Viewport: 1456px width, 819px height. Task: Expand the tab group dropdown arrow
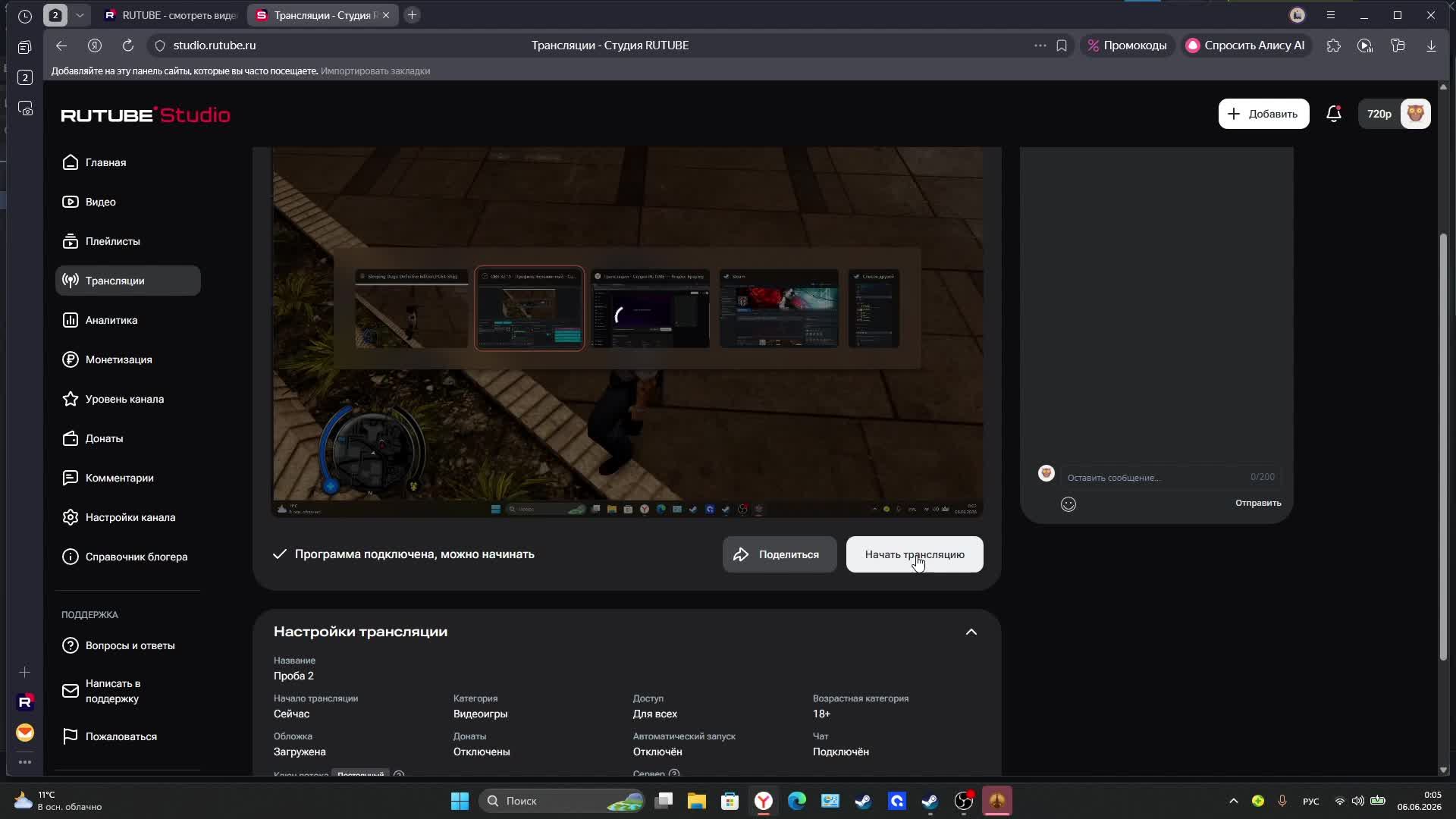tap(80, 15)
